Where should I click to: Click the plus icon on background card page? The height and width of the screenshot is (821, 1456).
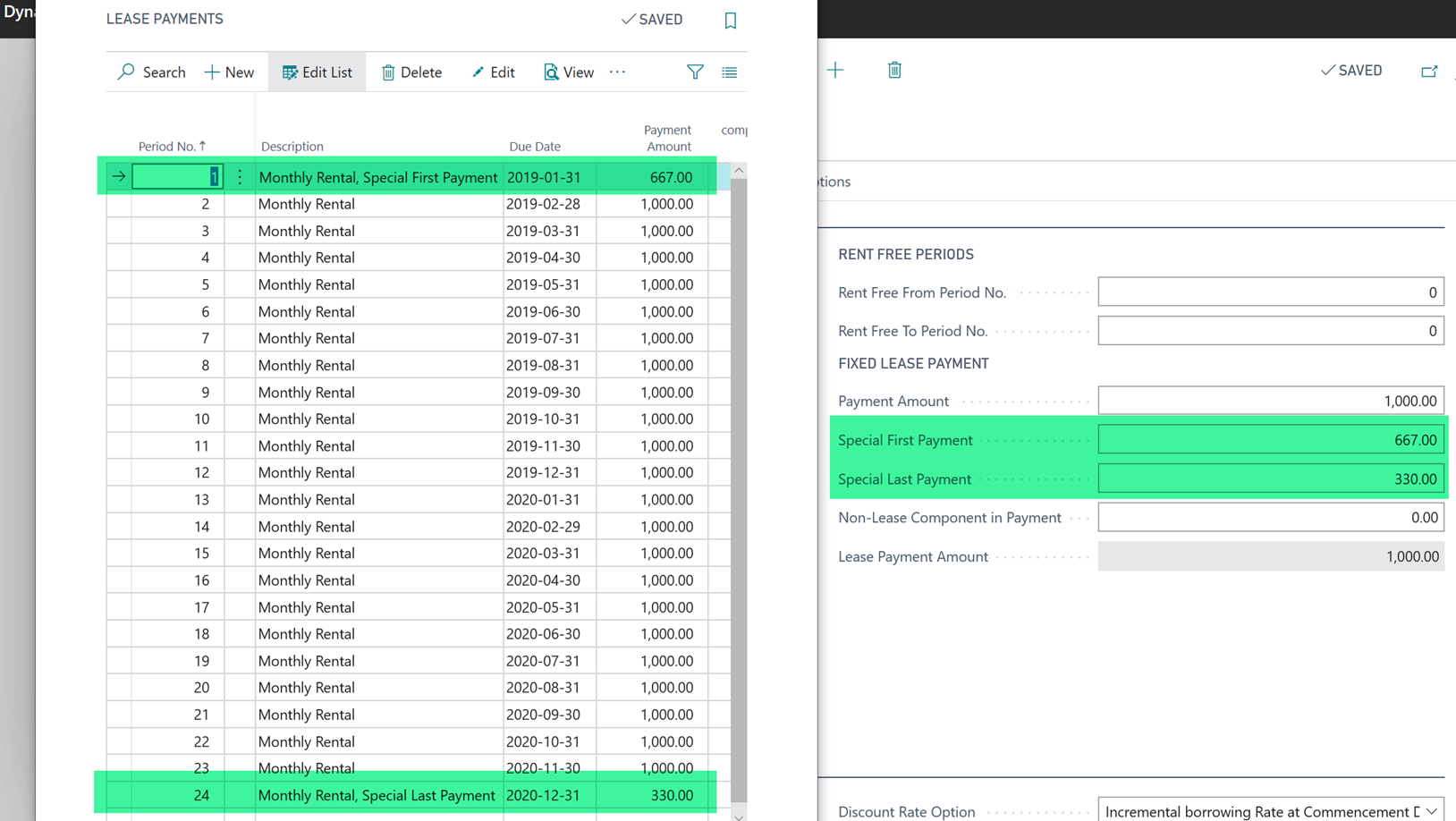[835, 70]
